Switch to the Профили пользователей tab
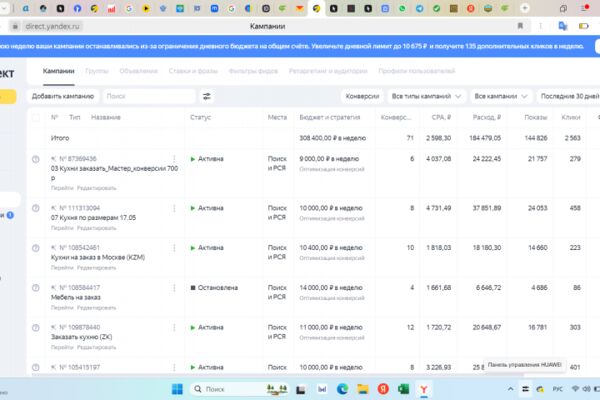600x400 pixels. [x=417, y=71]
